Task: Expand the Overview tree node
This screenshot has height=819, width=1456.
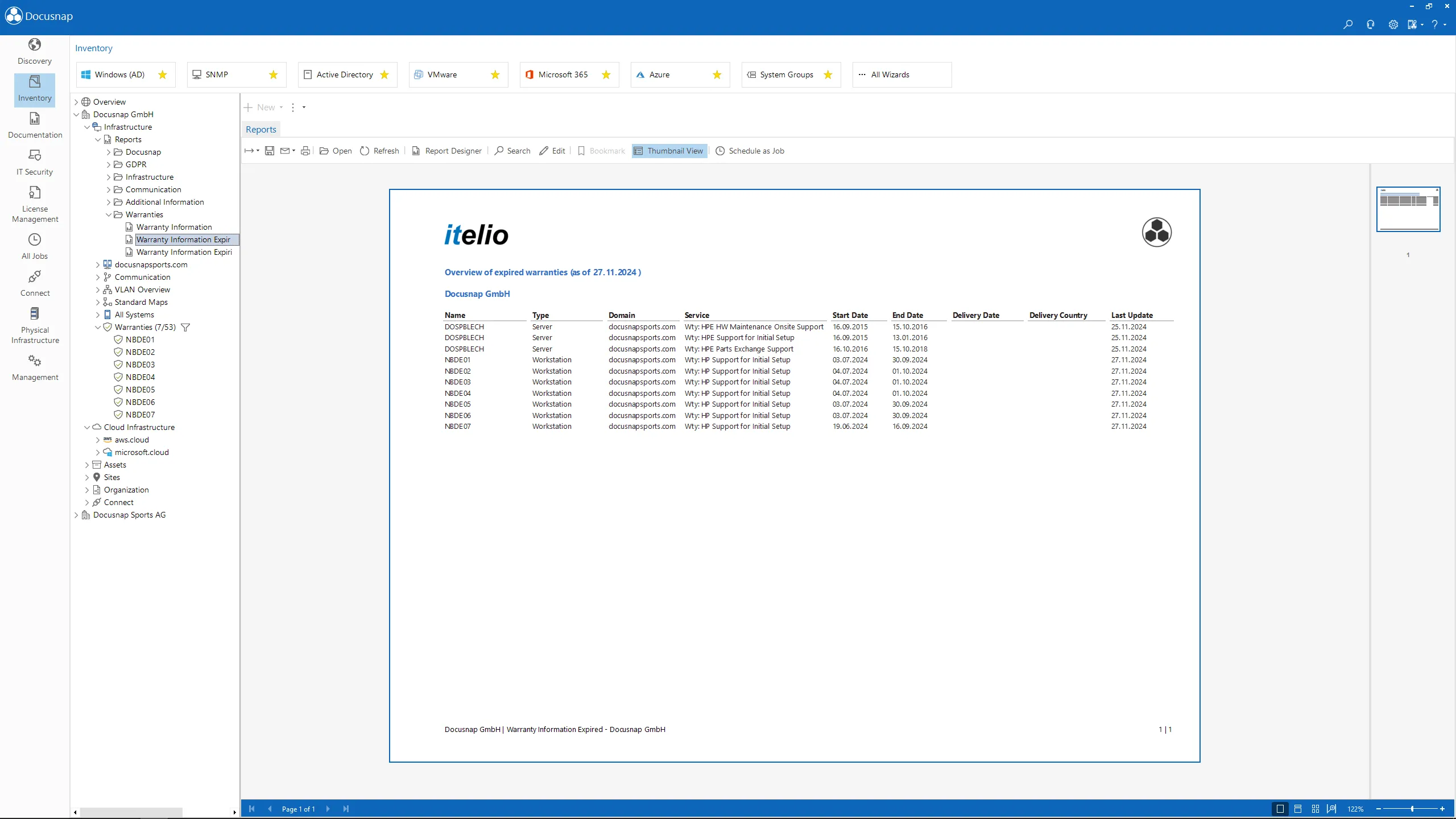Action: tap(76, 102)
